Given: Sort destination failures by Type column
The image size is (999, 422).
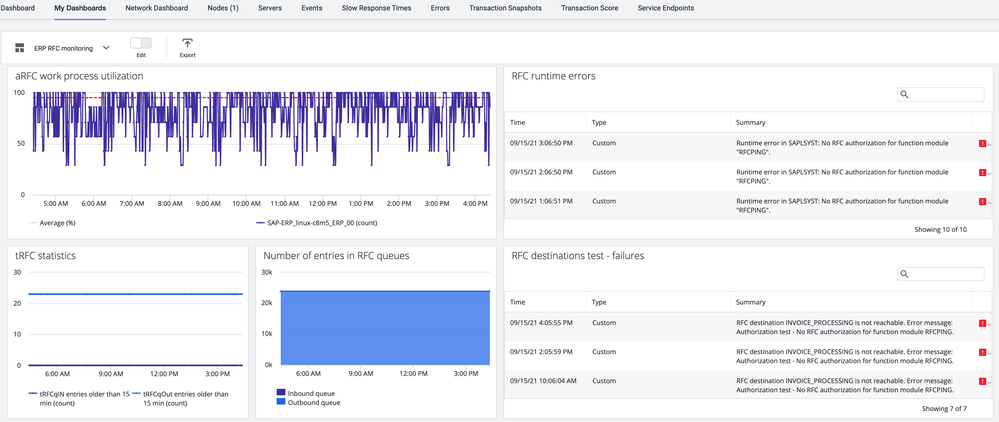Looking at the screenshot, I should [599, 302].
